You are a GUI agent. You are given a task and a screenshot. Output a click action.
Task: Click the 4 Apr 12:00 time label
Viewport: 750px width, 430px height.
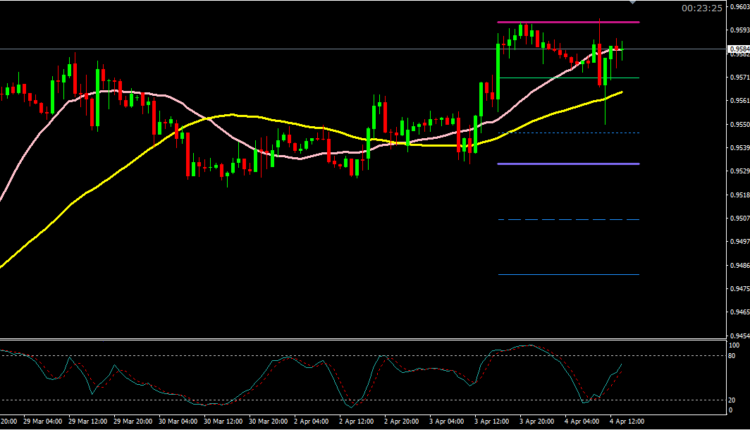pos(626,423)
